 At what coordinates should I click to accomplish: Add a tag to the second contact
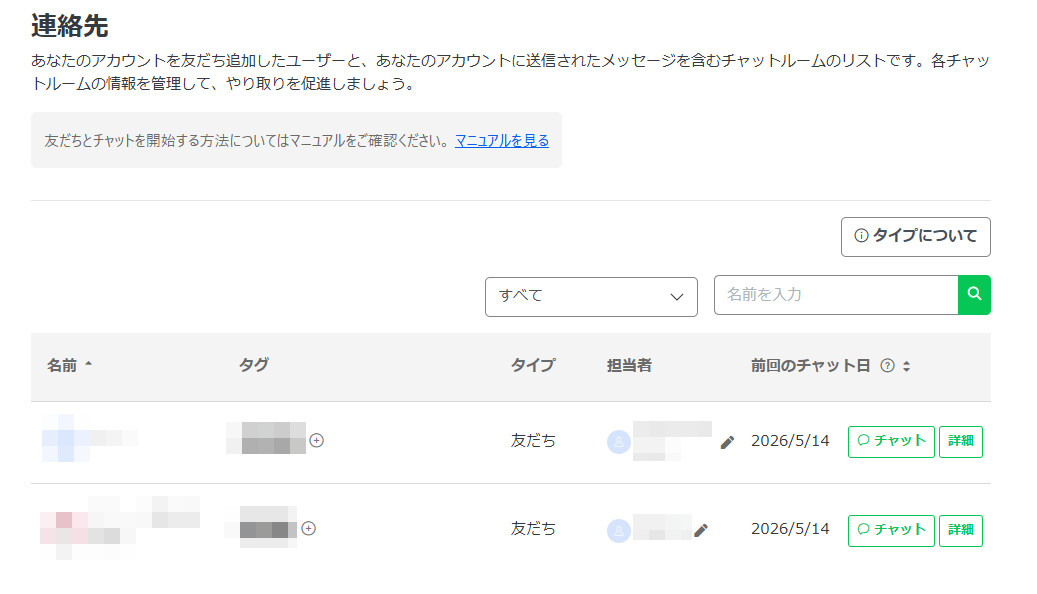click(308, 529)
